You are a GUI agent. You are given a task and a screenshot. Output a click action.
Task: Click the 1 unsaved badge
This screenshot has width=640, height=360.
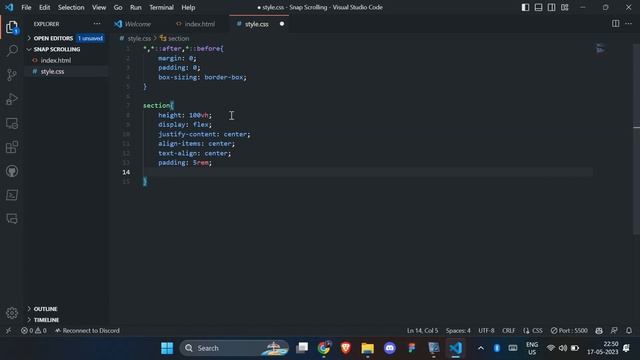click(90, 38)
